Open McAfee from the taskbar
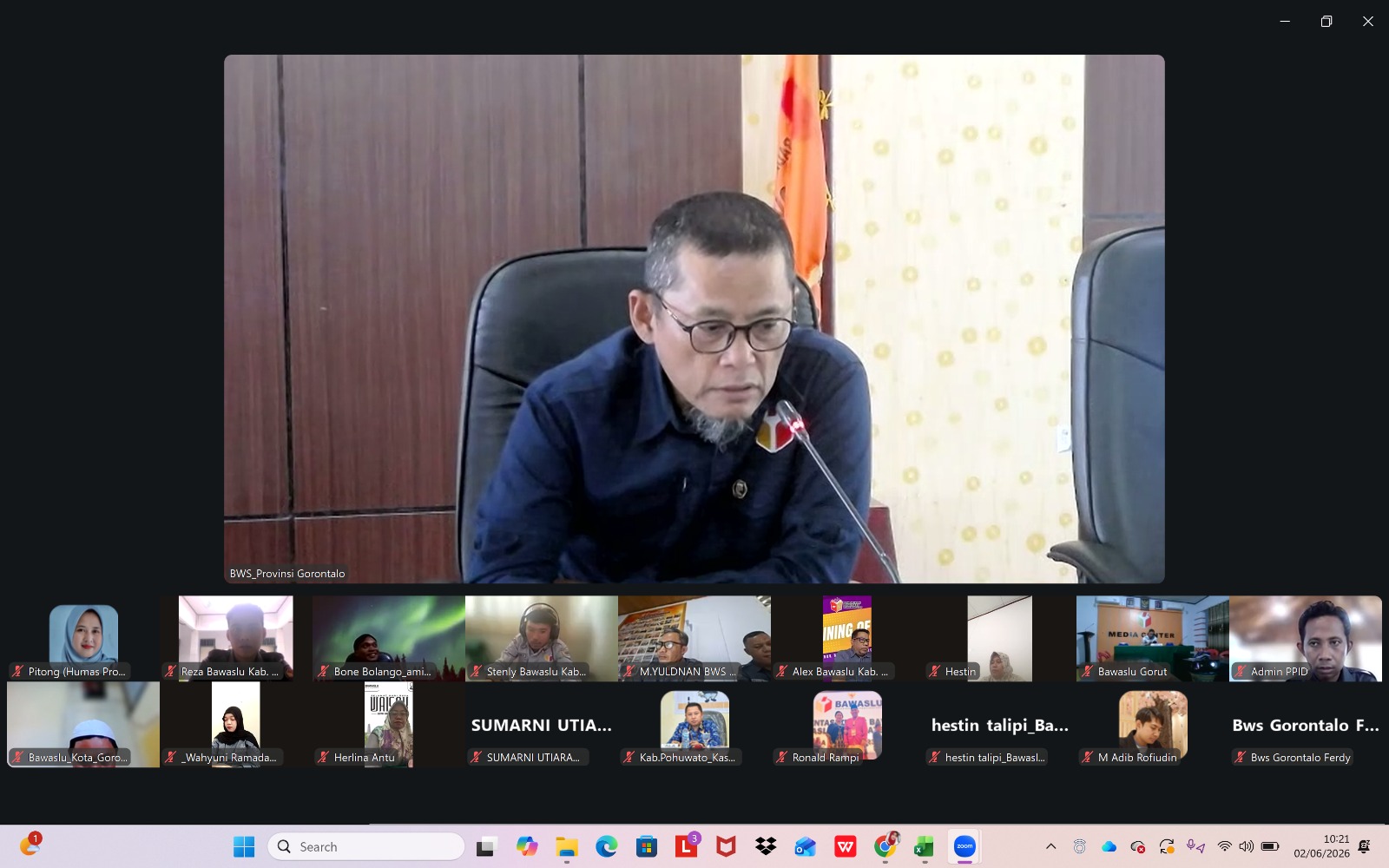 point(726,846)
